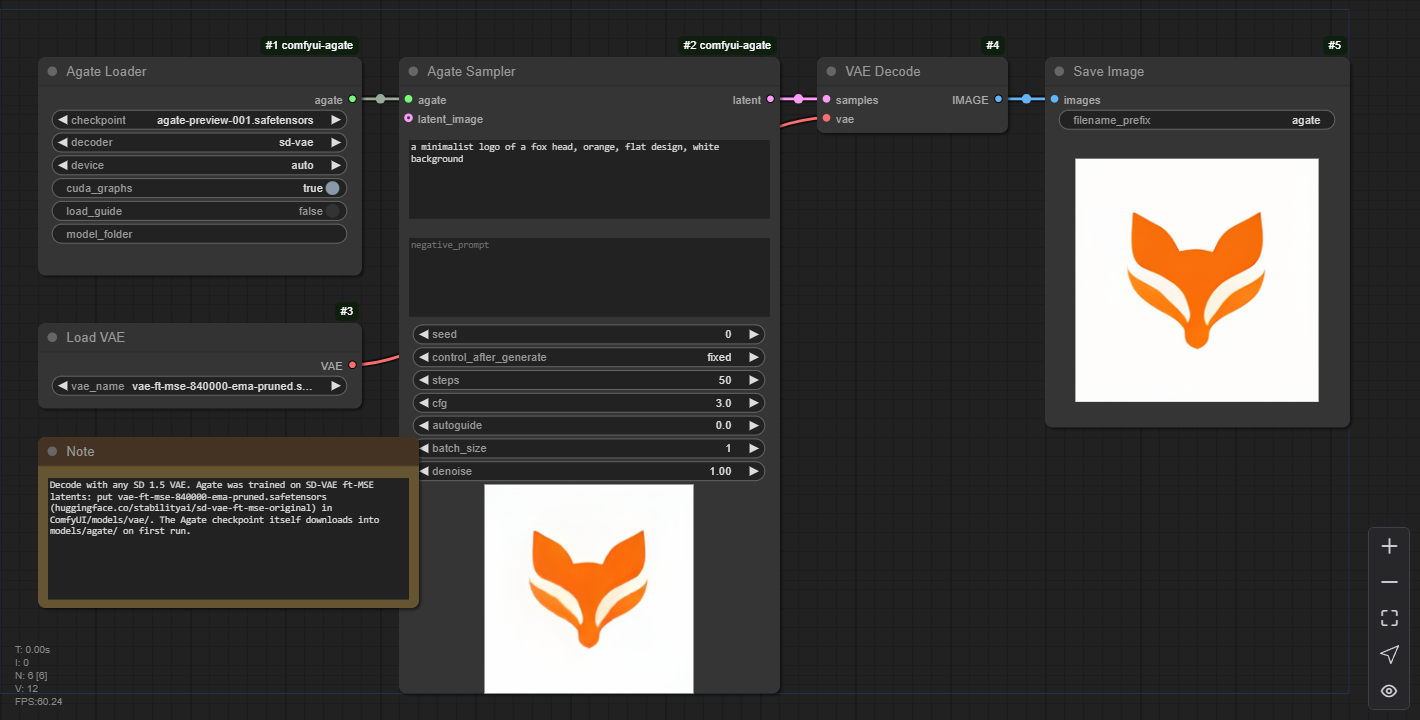This screenshot has width=1420, height=720.
Task: Click the fox preview image in Agate Sampler
Action: click(589, 589)
